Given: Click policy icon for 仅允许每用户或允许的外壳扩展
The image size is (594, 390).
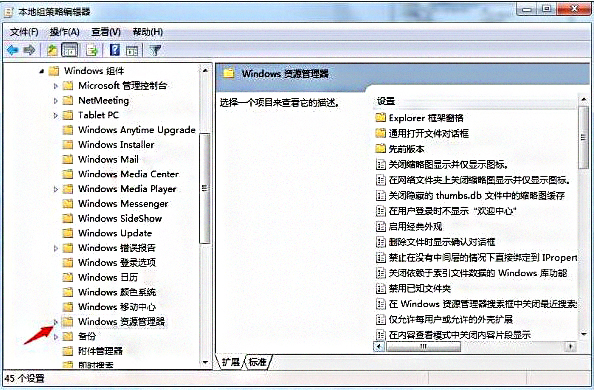Looking at the screenshot, I should click(x=380, y=320).
